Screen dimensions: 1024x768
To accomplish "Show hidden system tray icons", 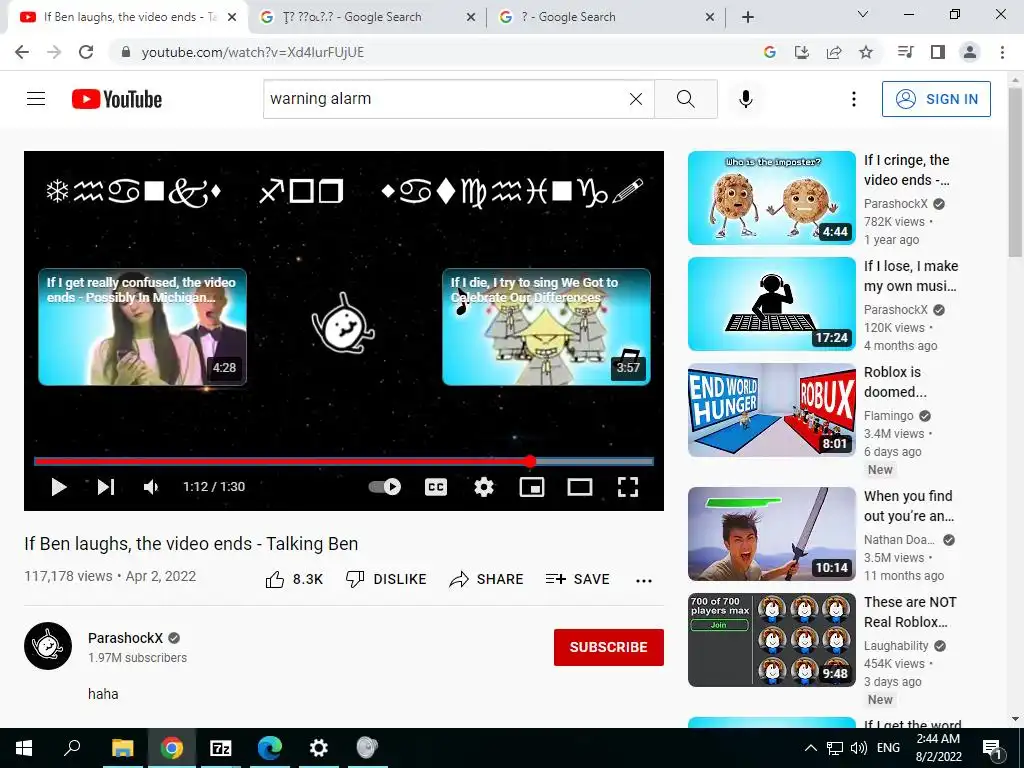I will [x=810, y=748].
